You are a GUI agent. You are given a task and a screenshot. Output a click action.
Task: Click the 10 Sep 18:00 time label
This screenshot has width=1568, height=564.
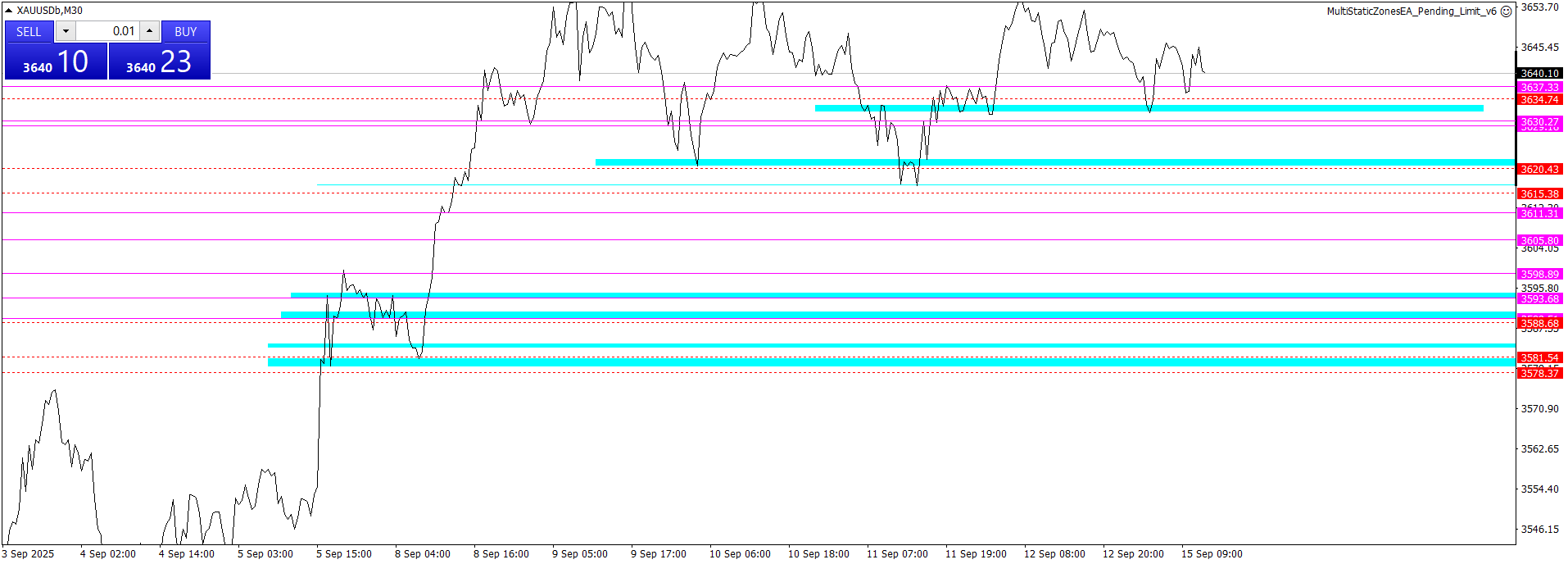click(818, 554)
